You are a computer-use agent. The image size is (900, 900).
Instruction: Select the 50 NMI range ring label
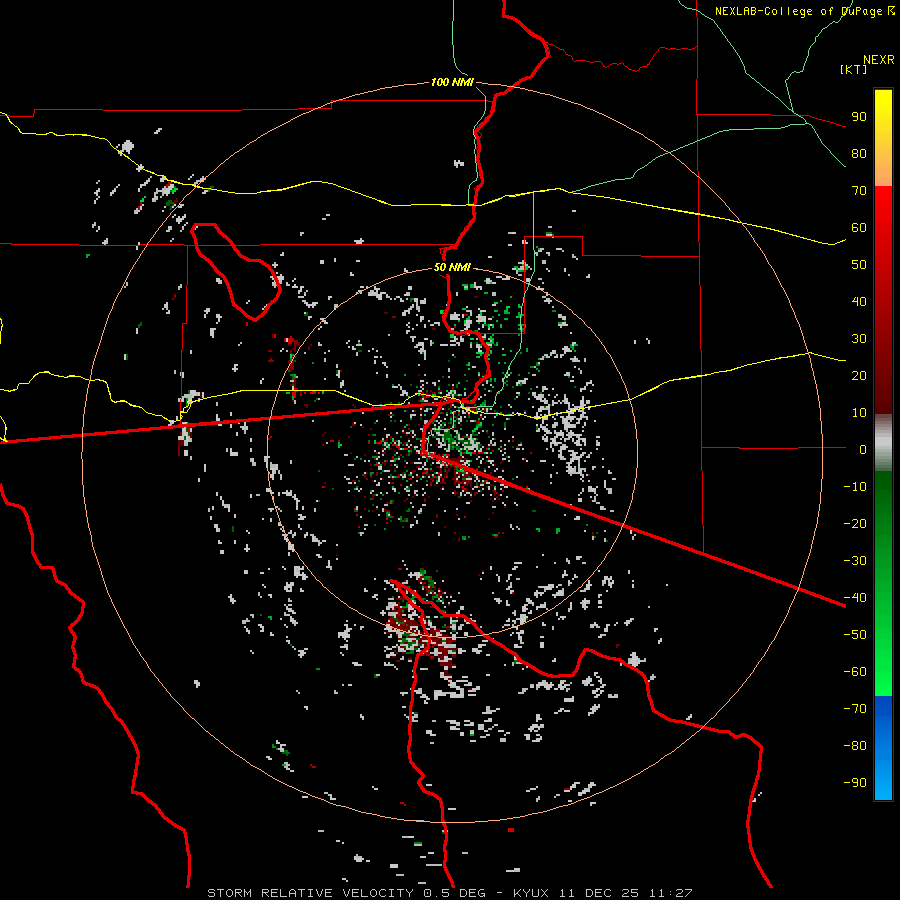pyautogui.click(x=452, y=267)
